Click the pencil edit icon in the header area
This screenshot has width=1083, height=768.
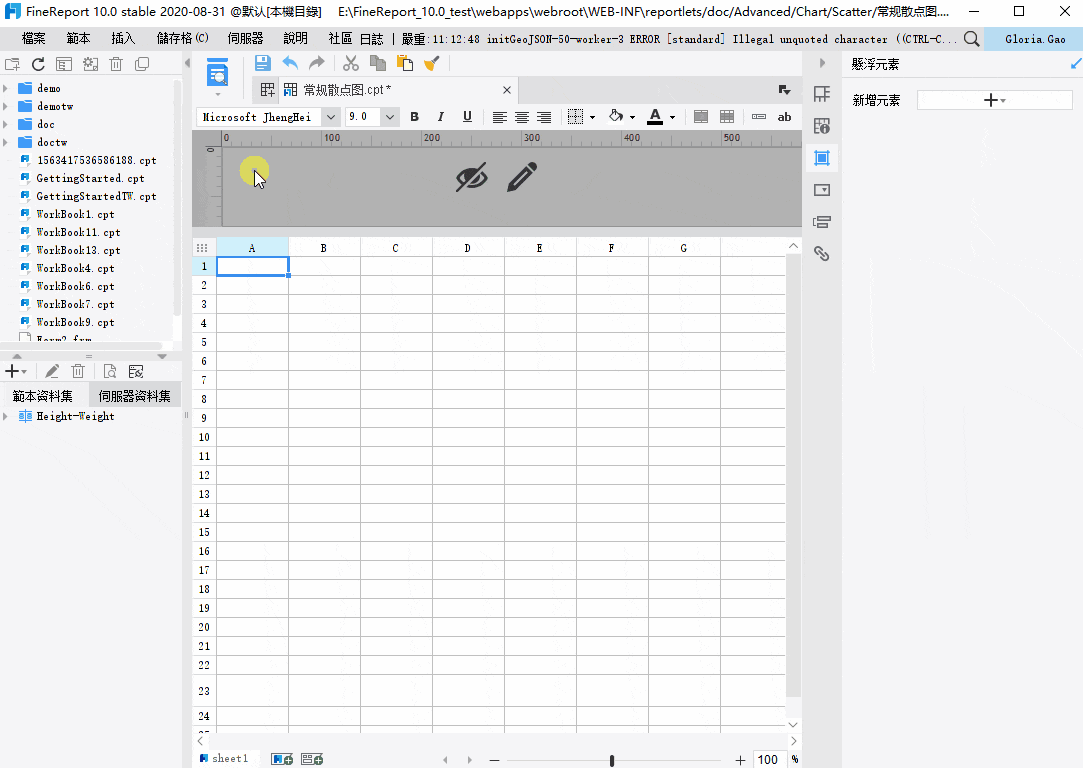coord(522,177)
